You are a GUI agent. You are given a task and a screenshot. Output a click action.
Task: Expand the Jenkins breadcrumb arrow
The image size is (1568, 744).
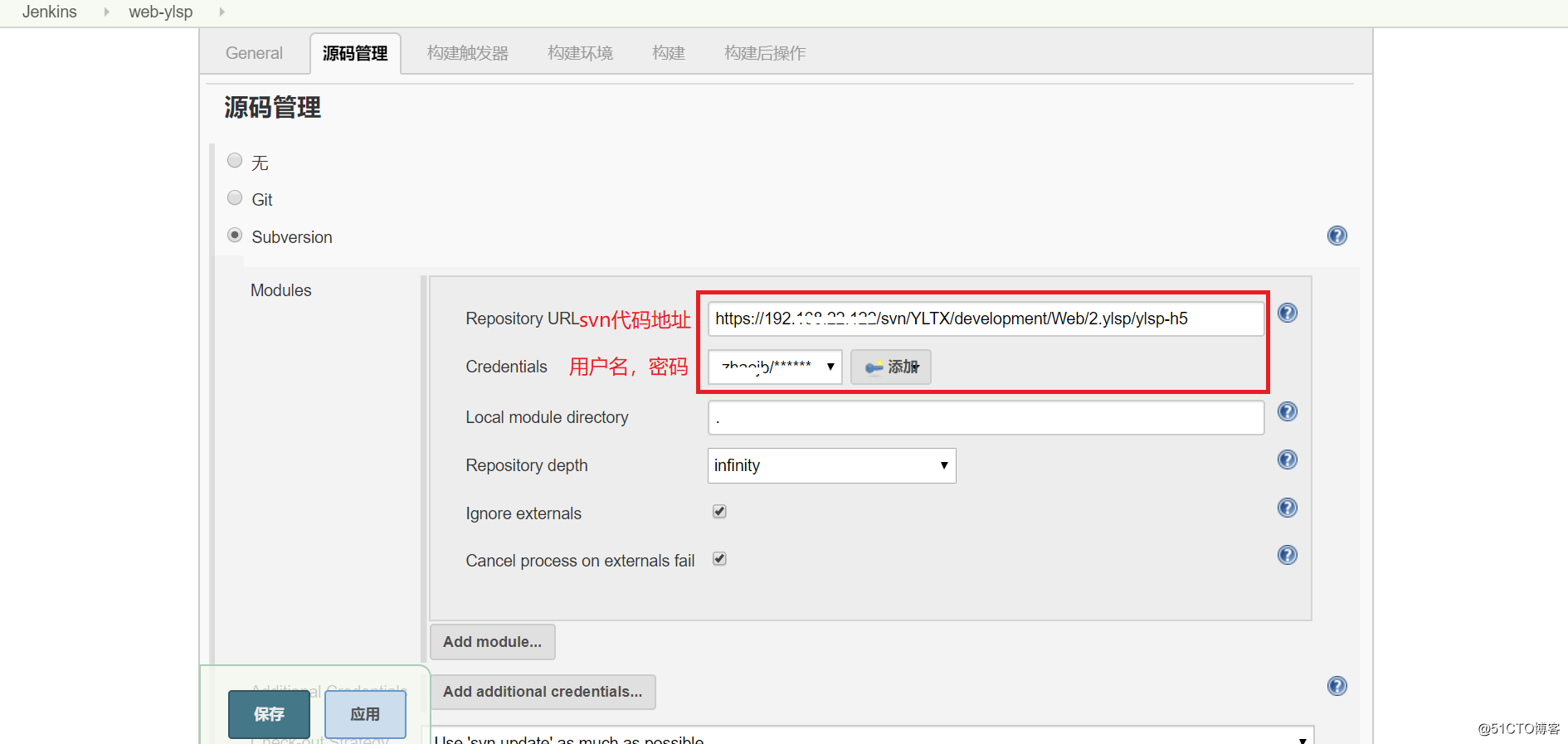[106, 12]
